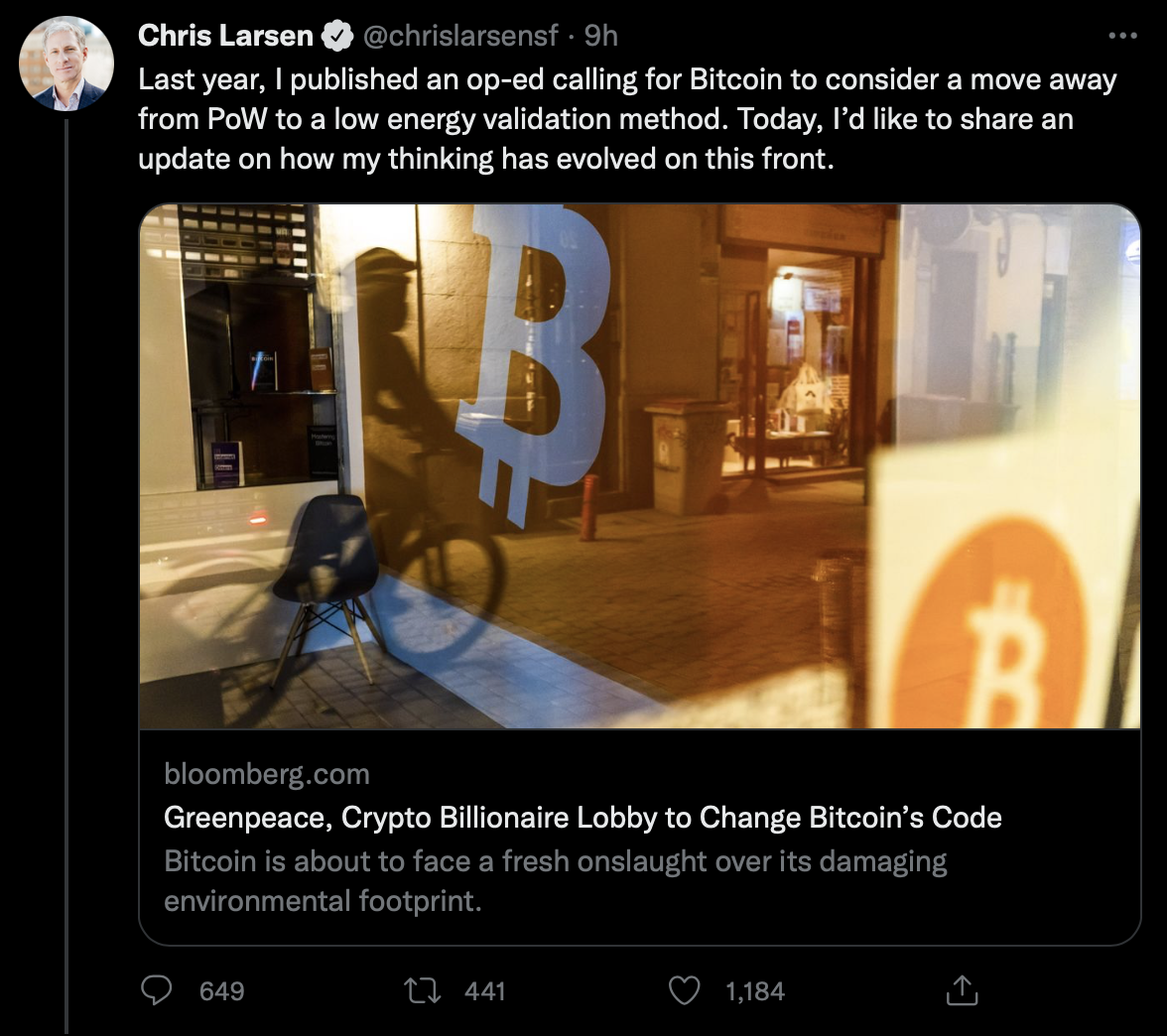This screenshot has height=1036, width=1167.
Task: Click the tweet text about PoW
Action: point(627,119)
